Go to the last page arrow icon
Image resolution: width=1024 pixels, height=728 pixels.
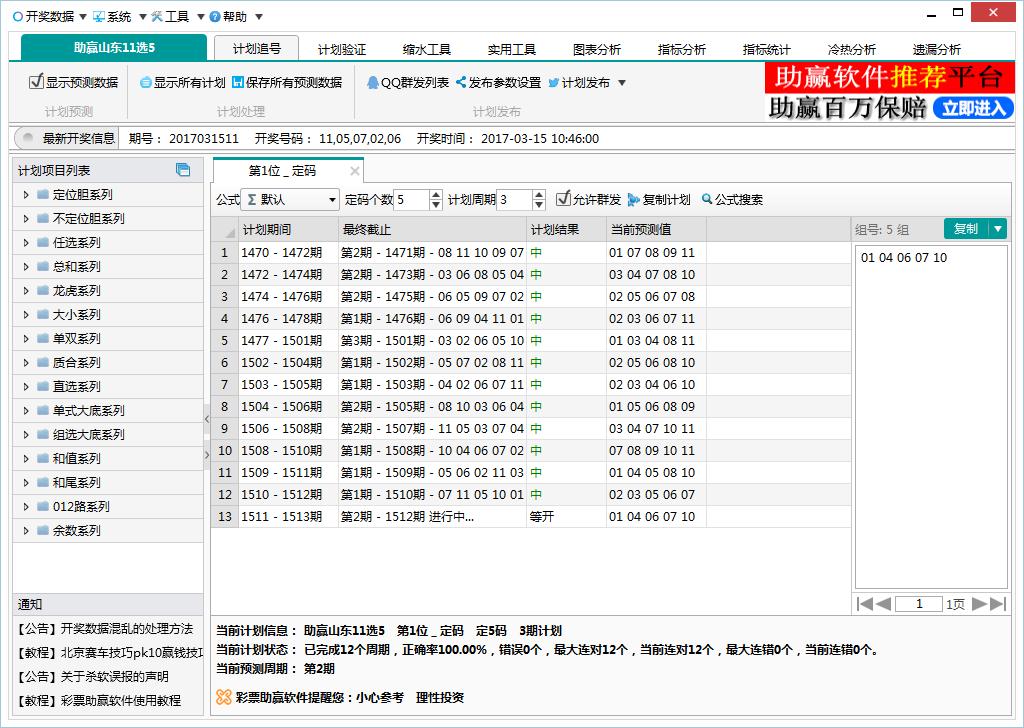[x=997, y=603]
